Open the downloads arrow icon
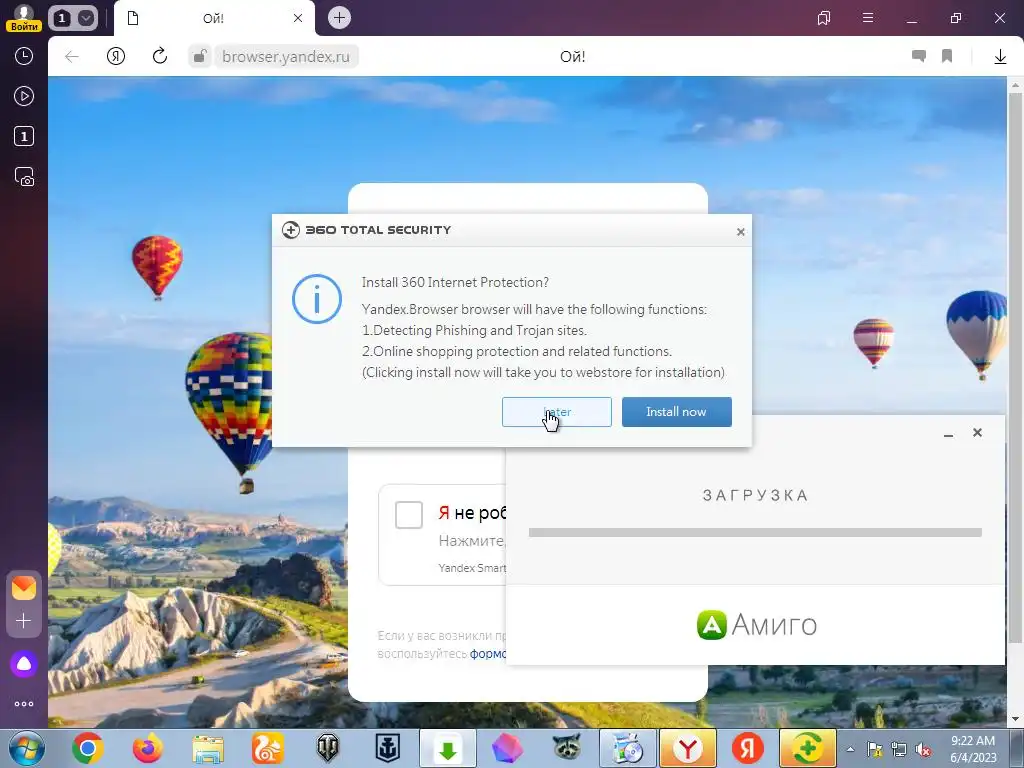Image resolution: width=1024 pixels, height=768 pixels. (1000, 57)
